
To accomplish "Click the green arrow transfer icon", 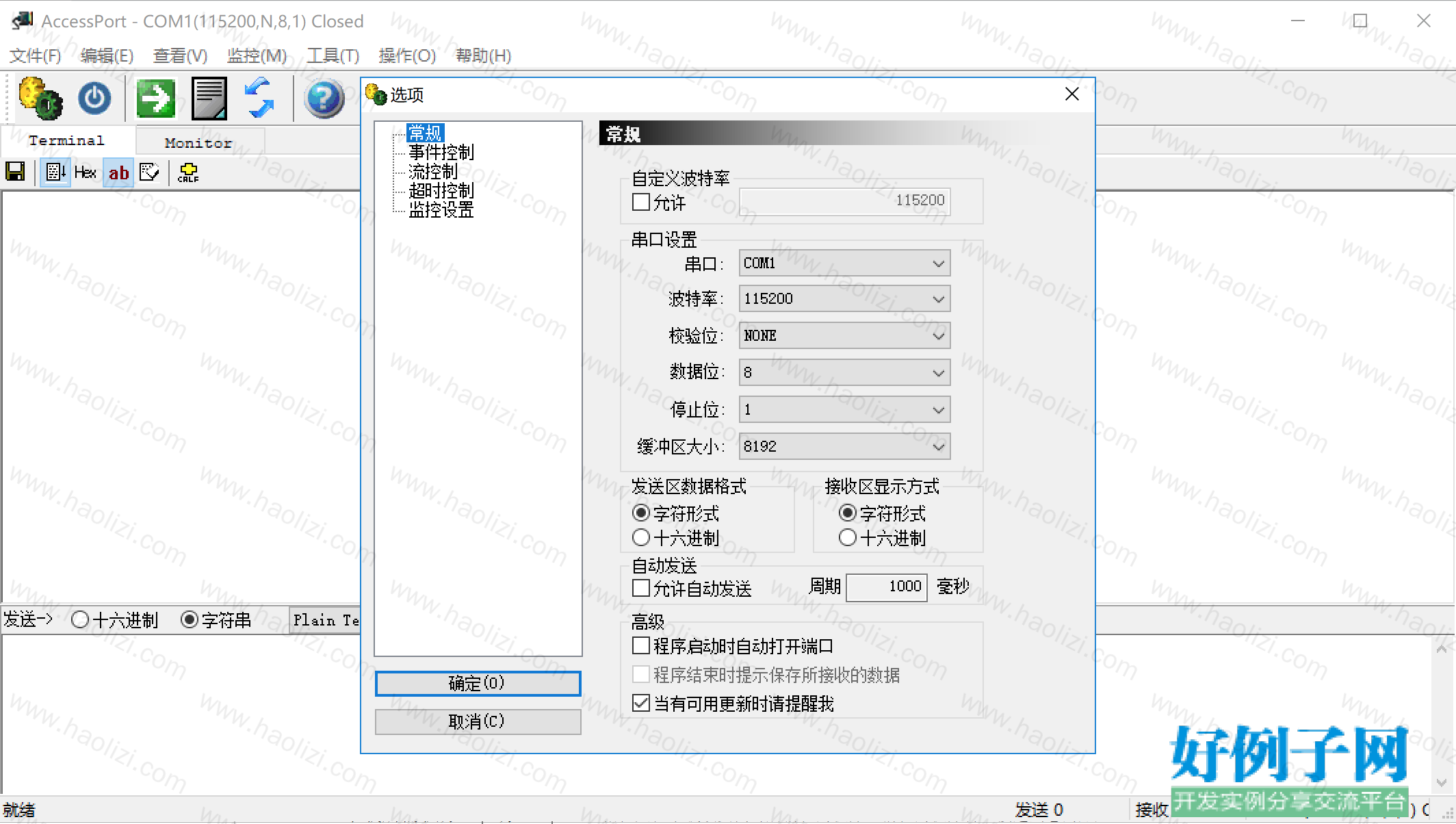I will (x=156, y=99).
